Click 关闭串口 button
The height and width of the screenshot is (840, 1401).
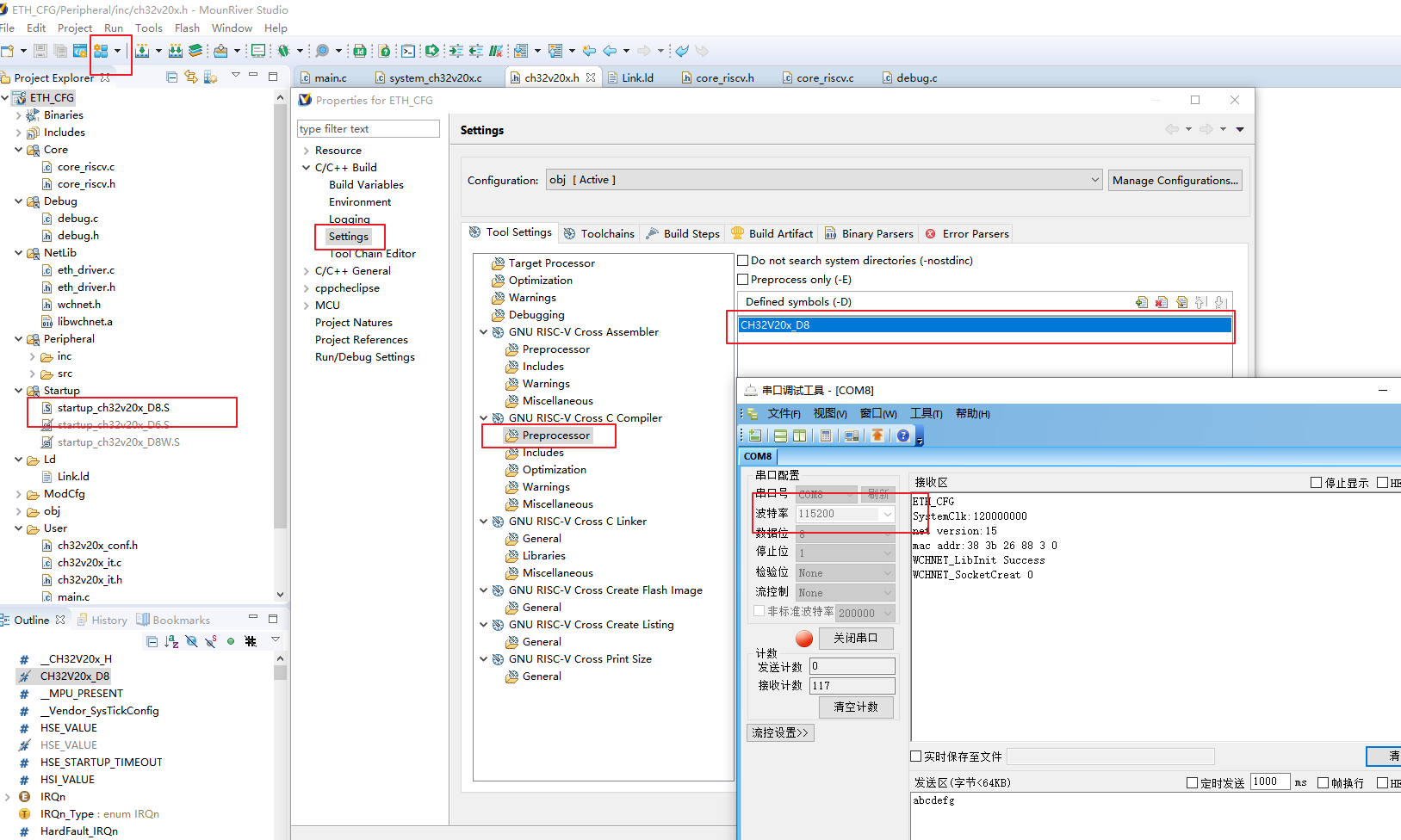856,638
